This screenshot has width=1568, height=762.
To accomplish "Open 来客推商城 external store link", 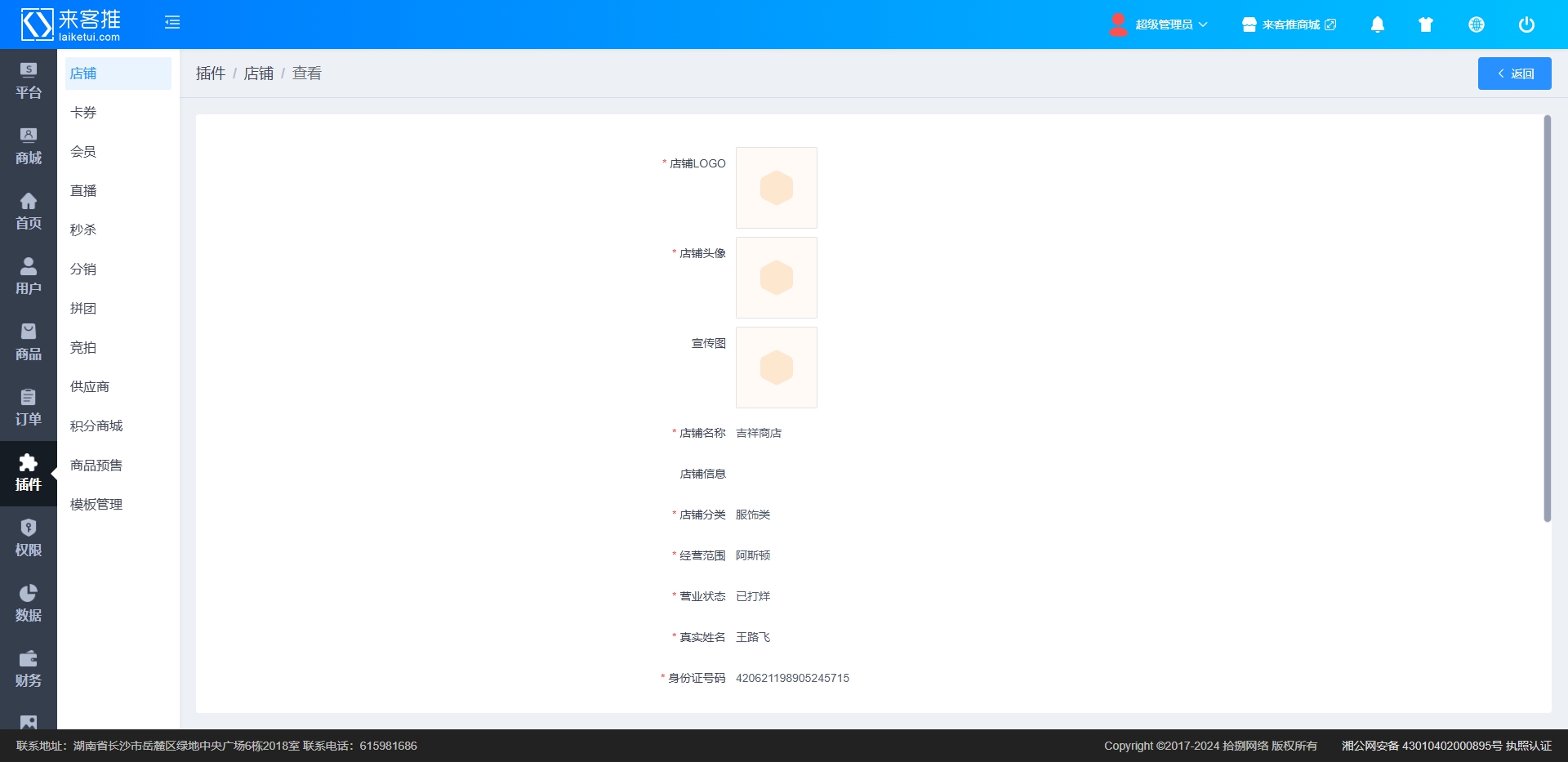I will coord(1290,25).
